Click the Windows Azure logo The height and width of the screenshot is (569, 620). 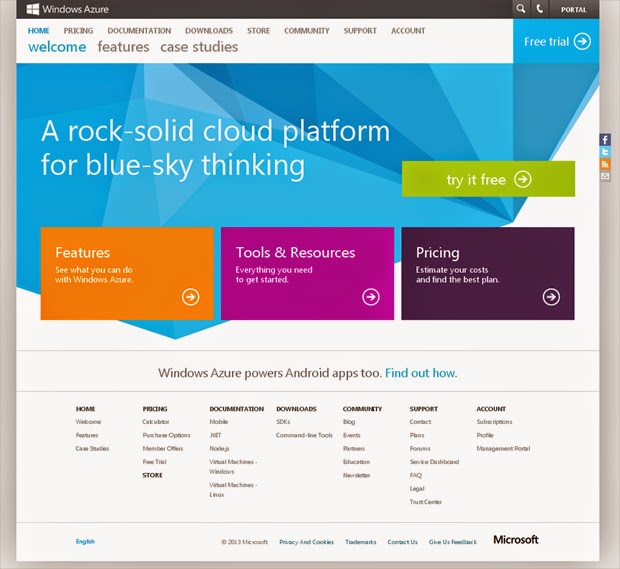click(68, 9)
